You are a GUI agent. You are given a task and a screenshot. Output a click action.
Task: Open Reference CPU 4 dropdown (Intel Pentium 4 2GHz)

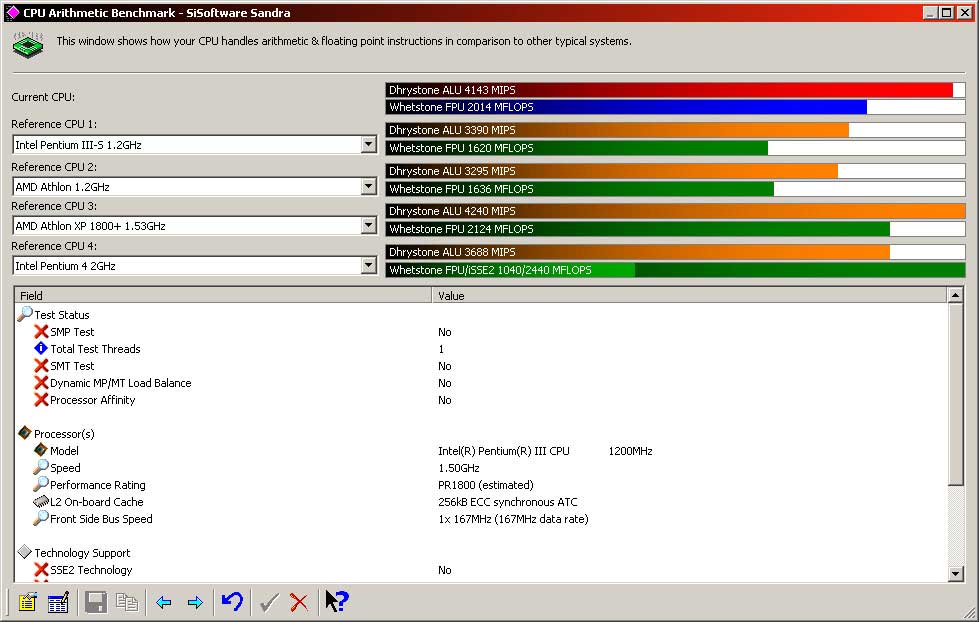click(368, 265)
